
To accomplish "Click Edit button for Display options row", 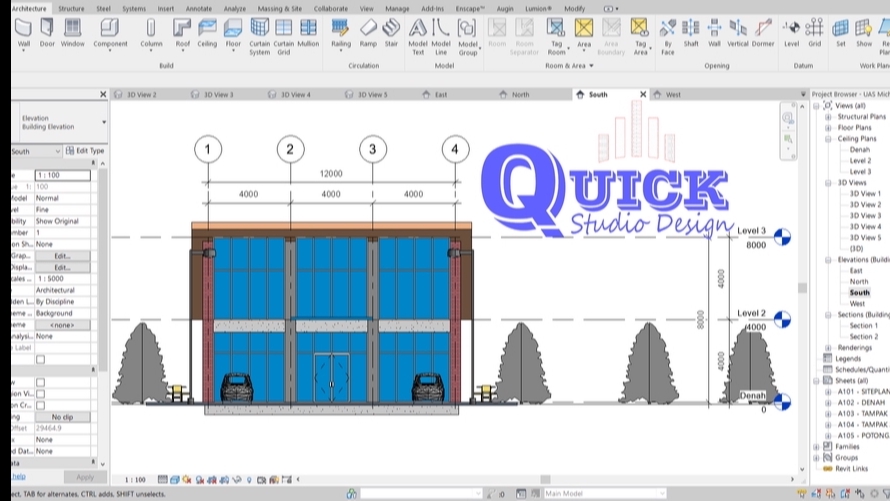I will point(62,267).
